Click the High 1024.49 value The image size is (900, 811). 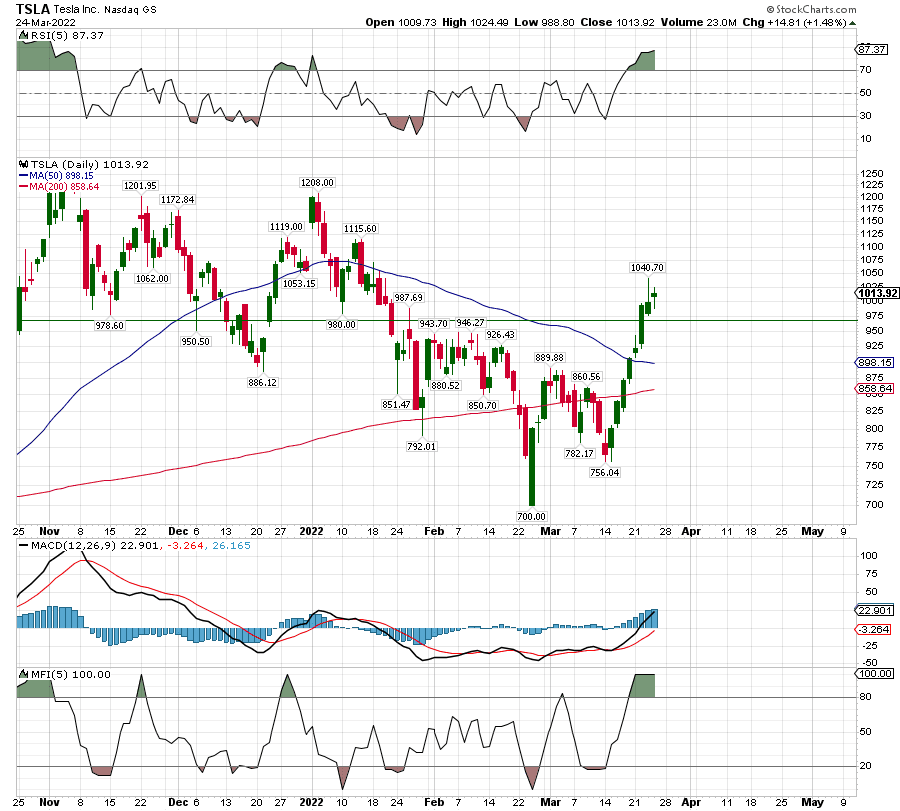click(x=475, y=22)
